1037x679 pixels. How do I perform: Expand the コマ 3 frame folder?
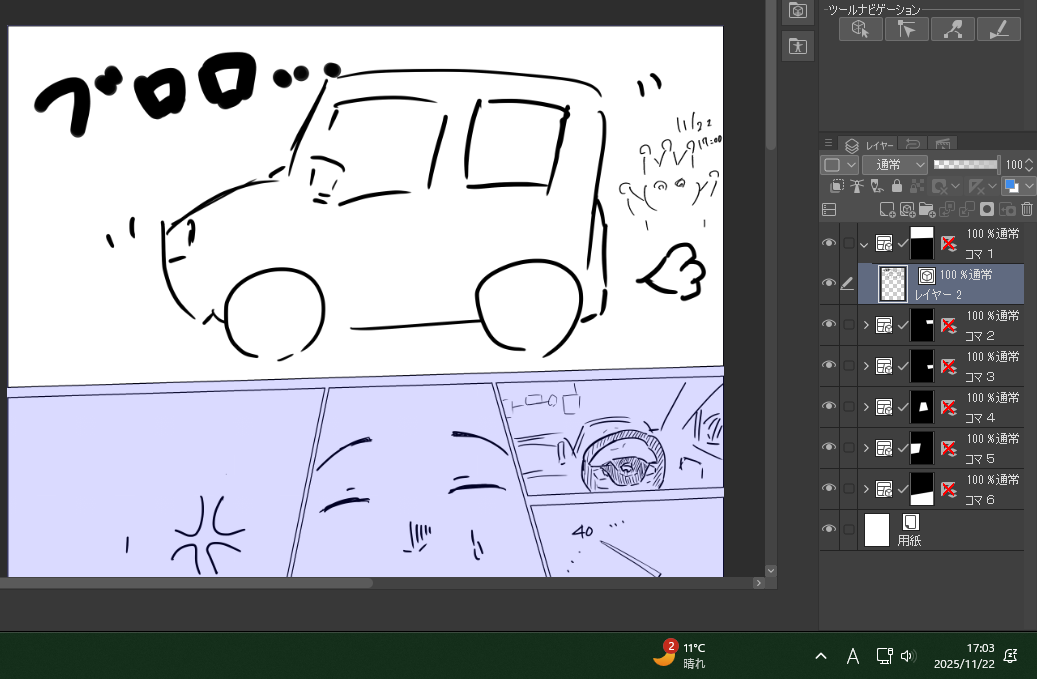pyautogui.click(x=866, y=366)
